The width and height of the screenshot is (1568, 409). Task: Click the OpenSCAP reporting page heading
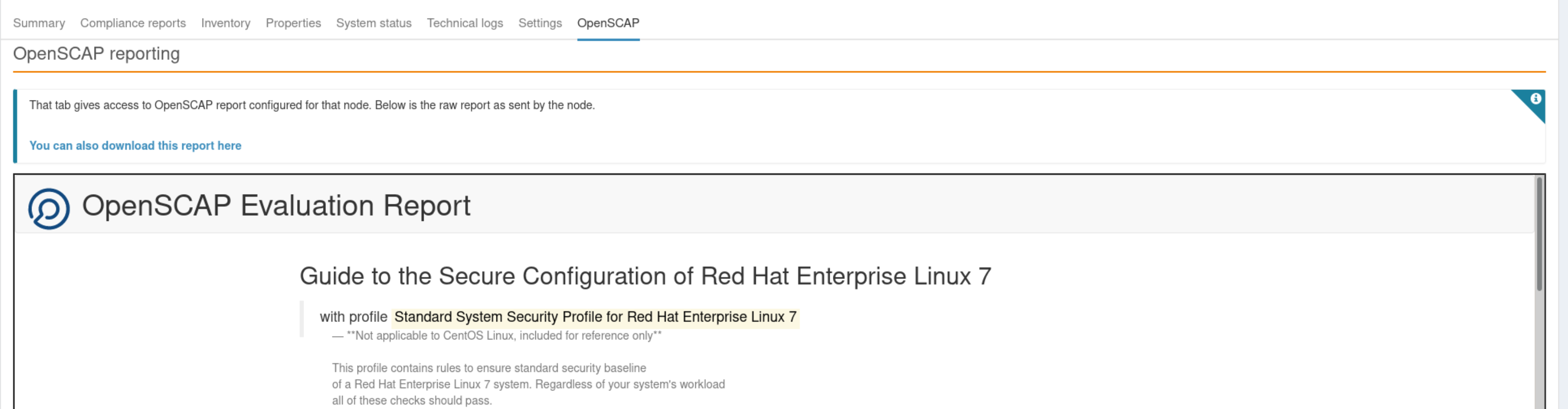[x=97, y=54]
